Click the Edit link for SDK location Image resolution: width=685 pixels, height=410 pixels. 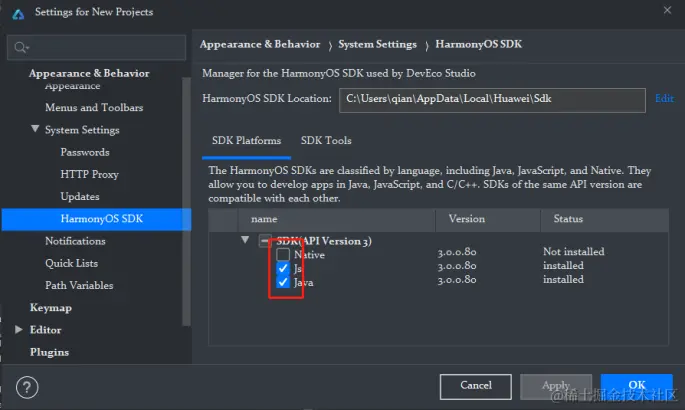pos(664,98)
